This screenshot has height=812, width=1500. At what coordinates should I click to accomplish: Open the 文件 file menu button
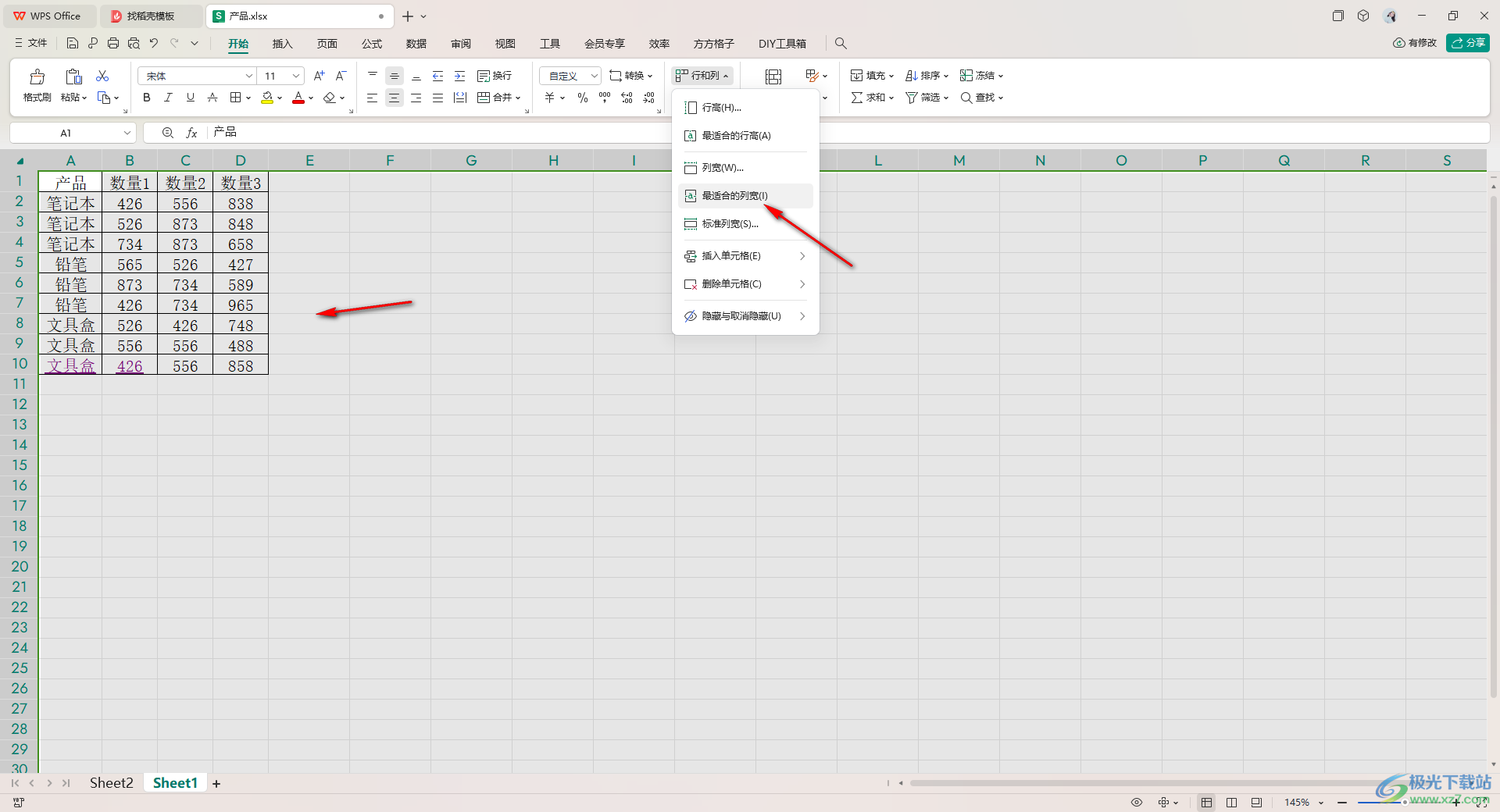click(31, 43)
